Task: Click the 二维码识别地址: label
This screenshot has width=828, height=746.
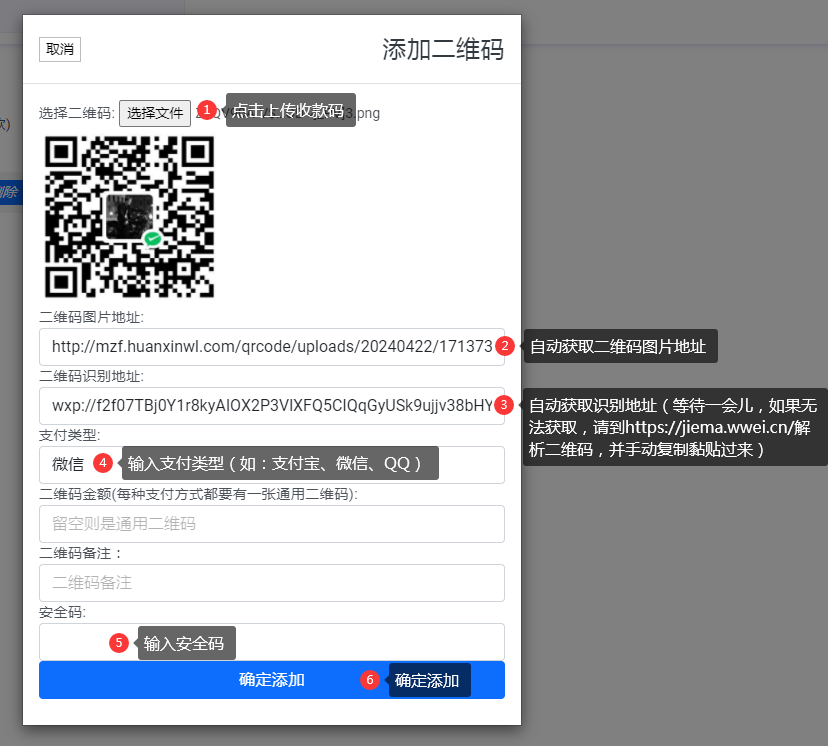Action: pyautogui.click(x=91, y=376)
